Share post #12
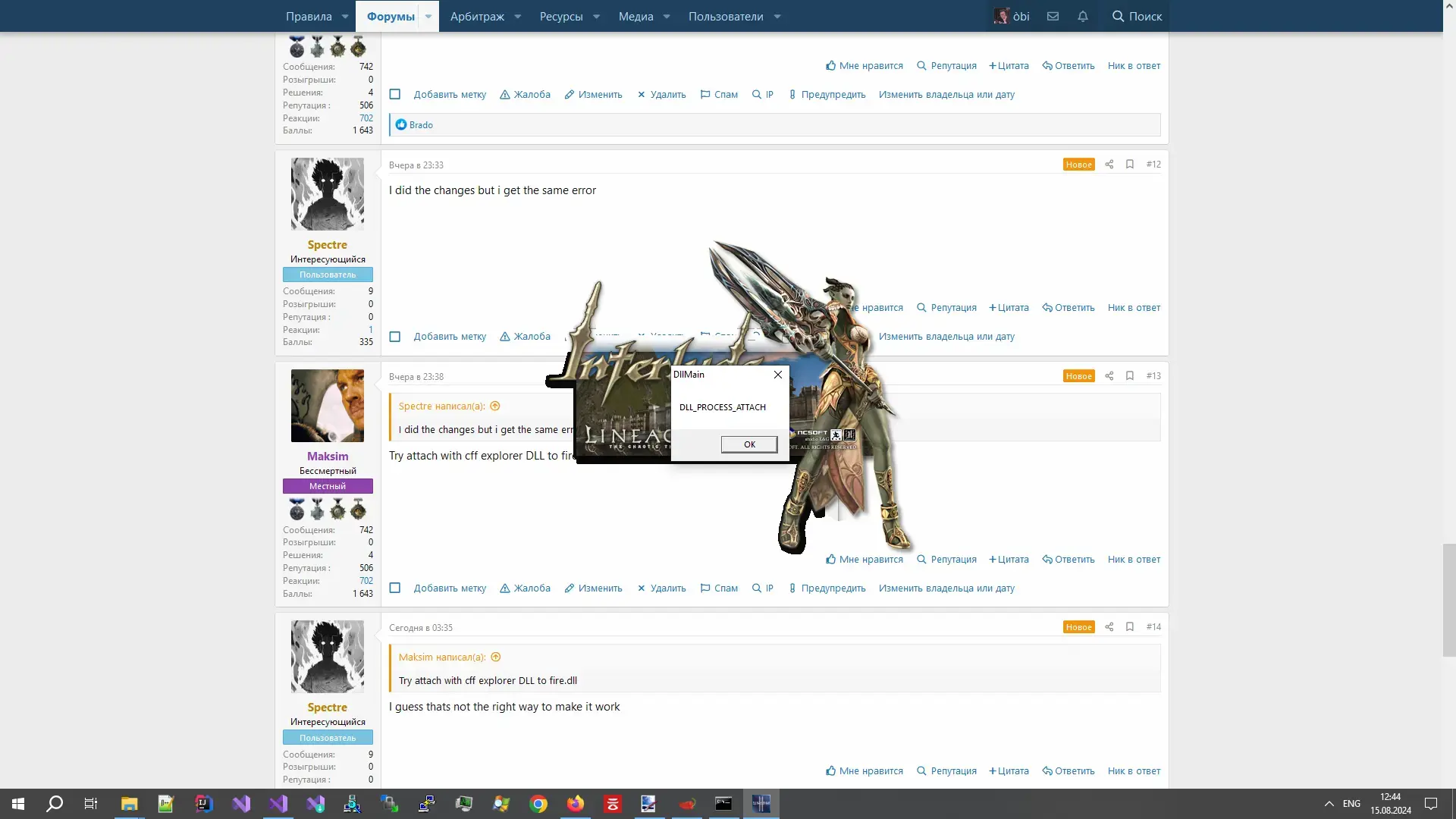The image size is (1456, 819). tap(1109, 165)
